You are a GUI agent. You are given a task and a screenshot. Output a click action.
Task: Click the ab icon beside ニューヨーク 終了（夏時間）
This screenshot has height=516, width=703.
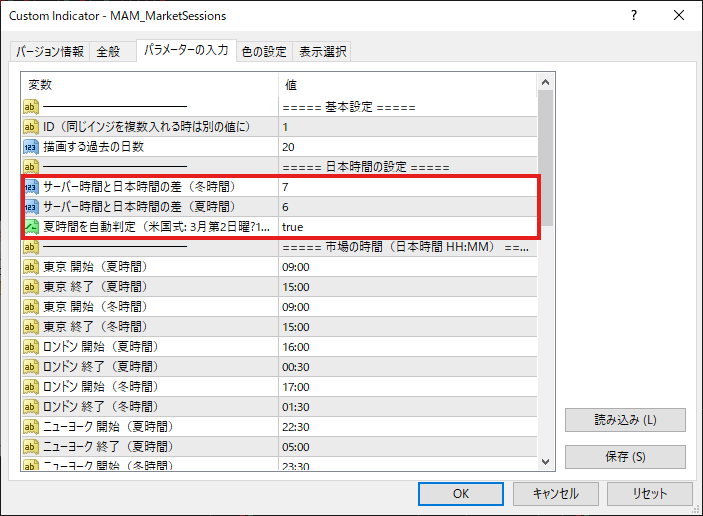click(30, 447)
